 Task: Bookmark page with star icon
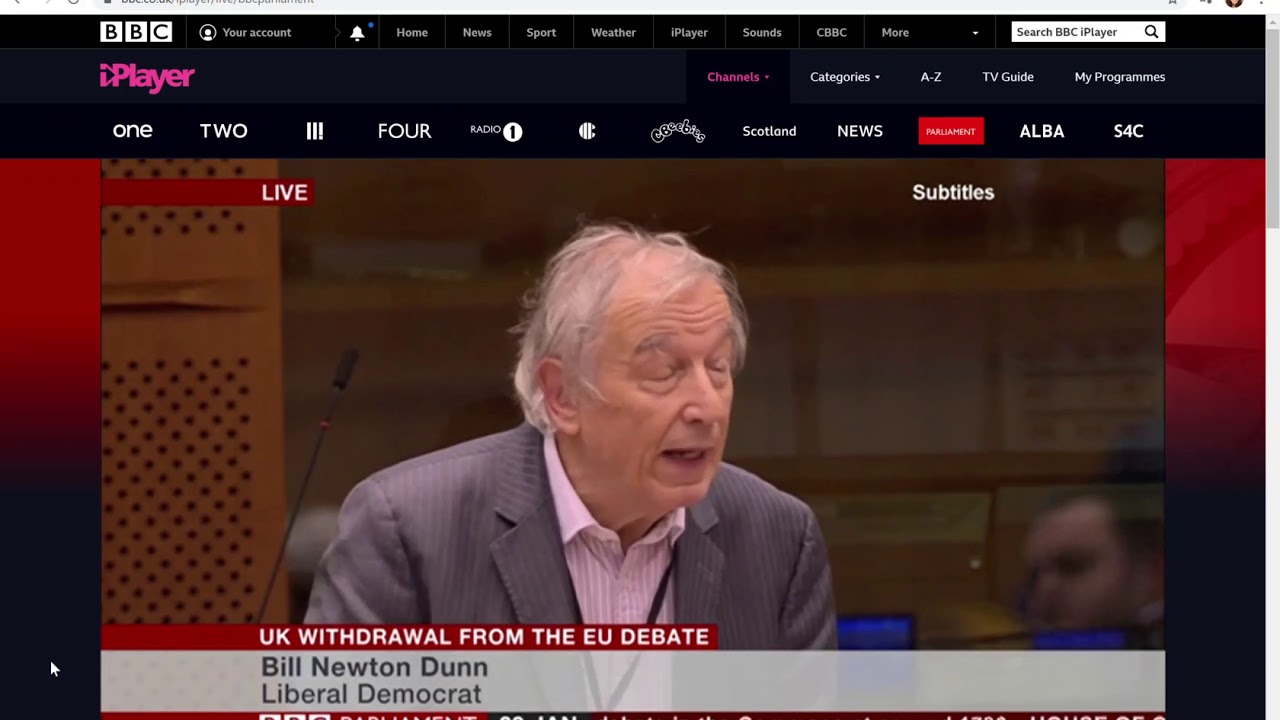pyautogui.click(x=1172, y=2)
